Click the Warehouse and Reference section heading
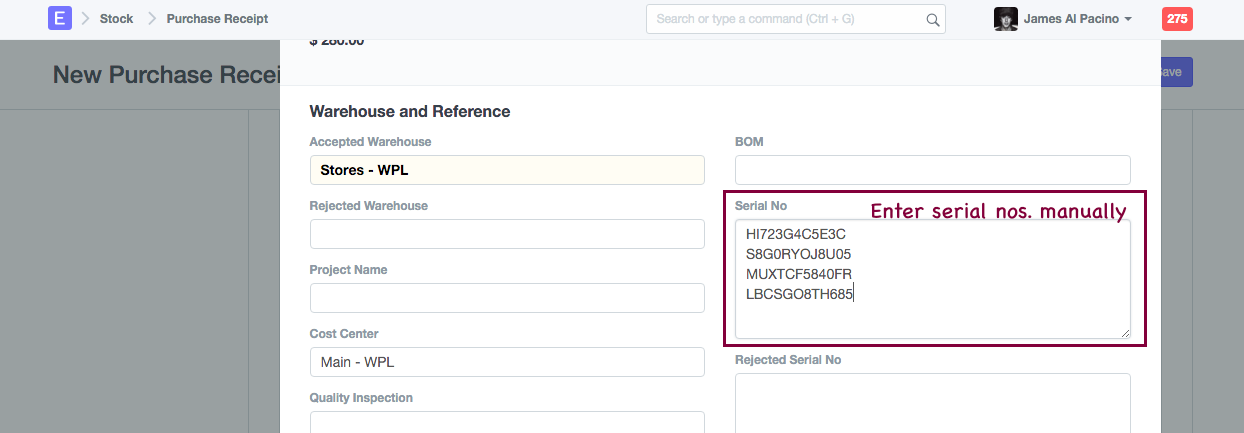 410,112
